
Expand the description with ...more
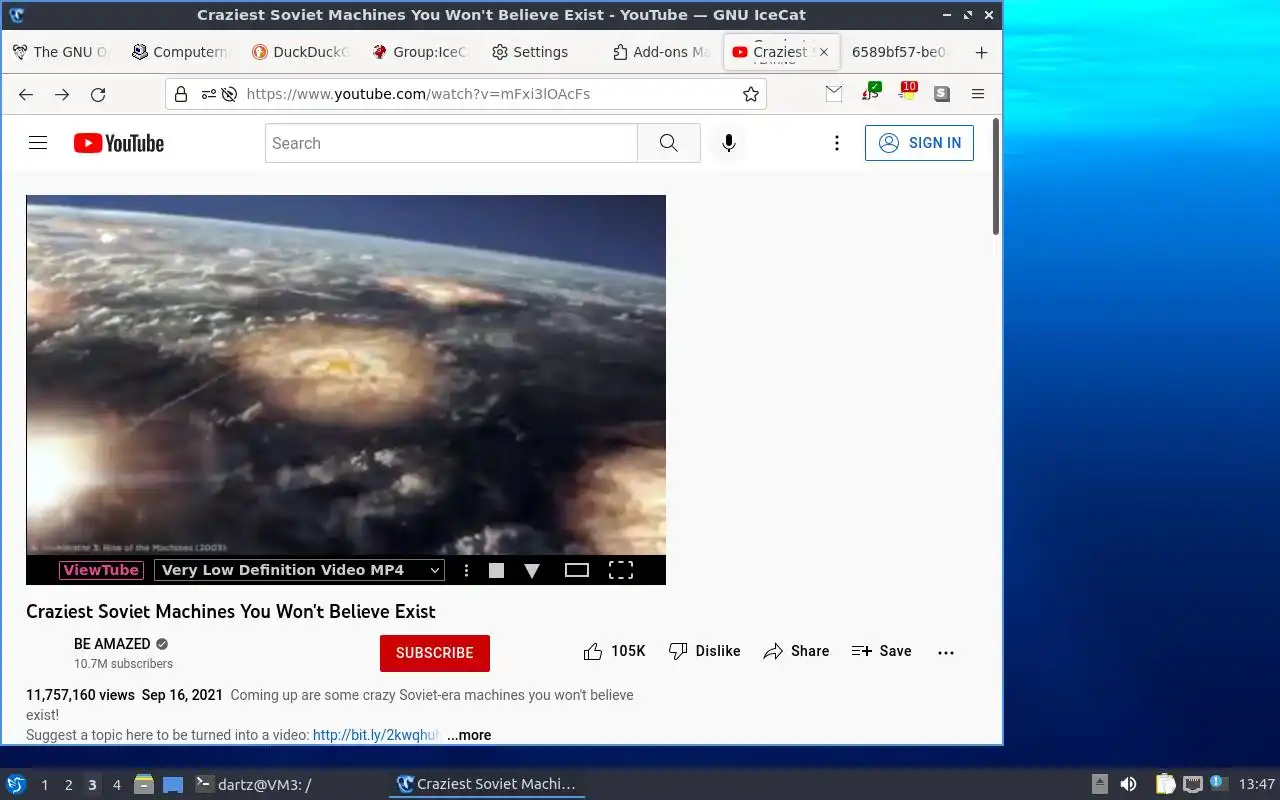tap(469, 735)
